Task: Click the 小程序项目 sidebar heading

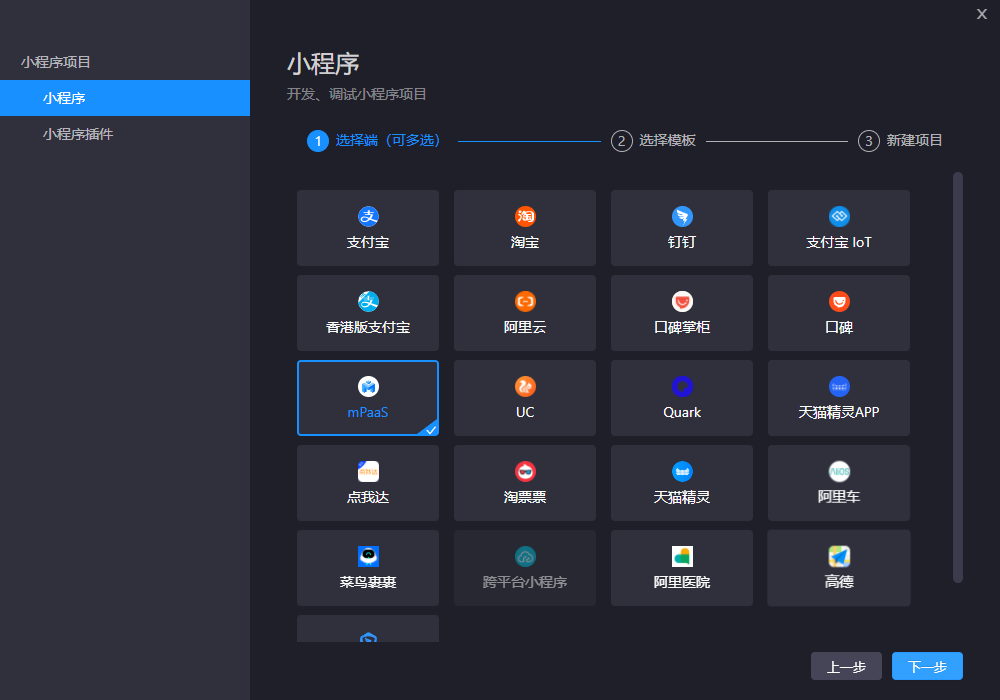Action: tap(55, 62)
